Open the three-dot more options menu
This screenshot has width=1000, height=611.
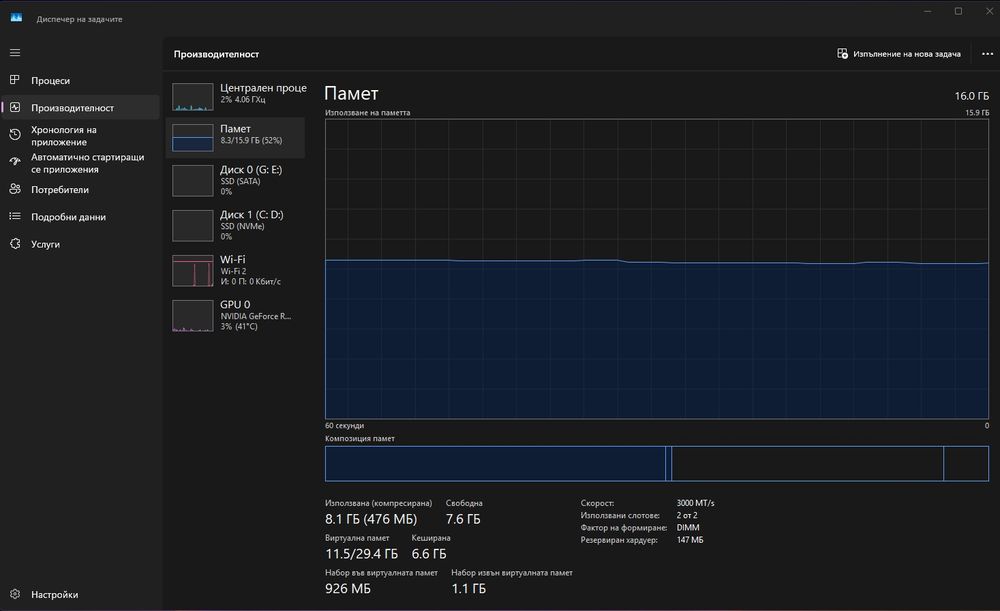pos(987,54)
